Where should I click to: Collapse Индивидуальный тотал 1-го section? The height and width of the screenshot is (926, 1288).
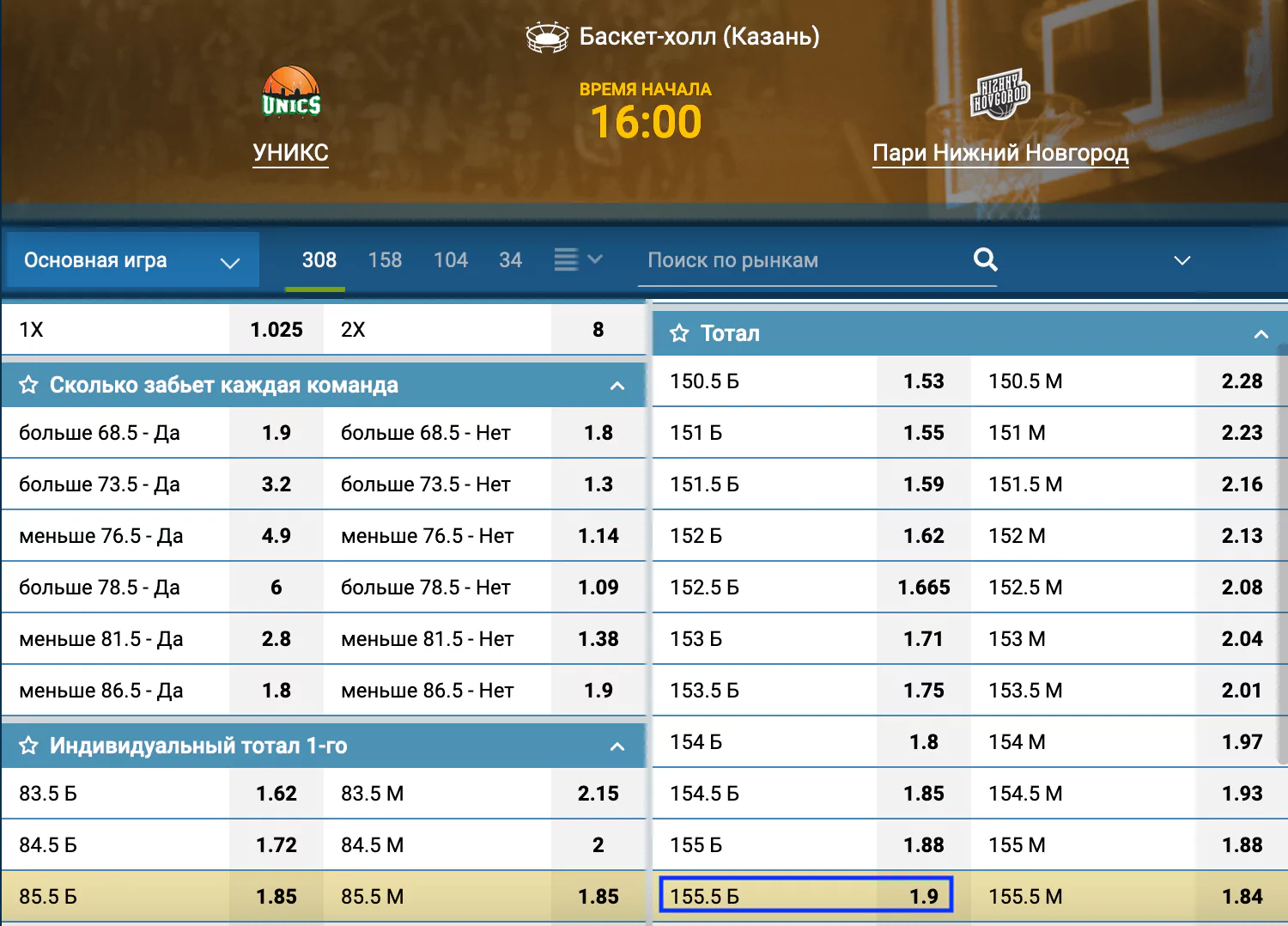[617, 746]
